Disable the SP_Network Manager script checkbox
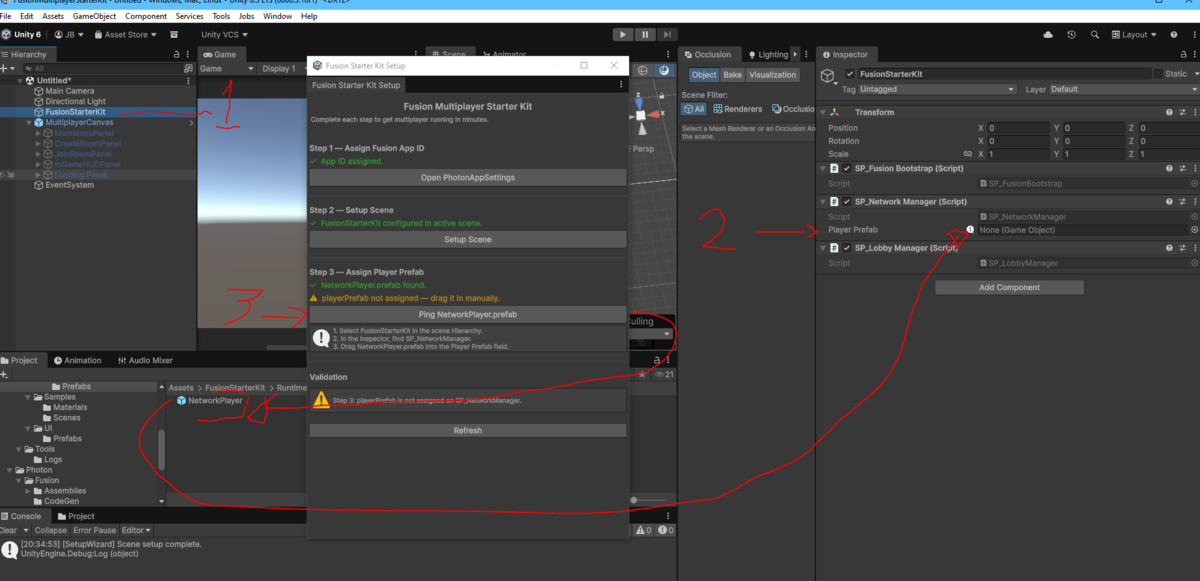The image size is (1200, 581). [846, 202]
